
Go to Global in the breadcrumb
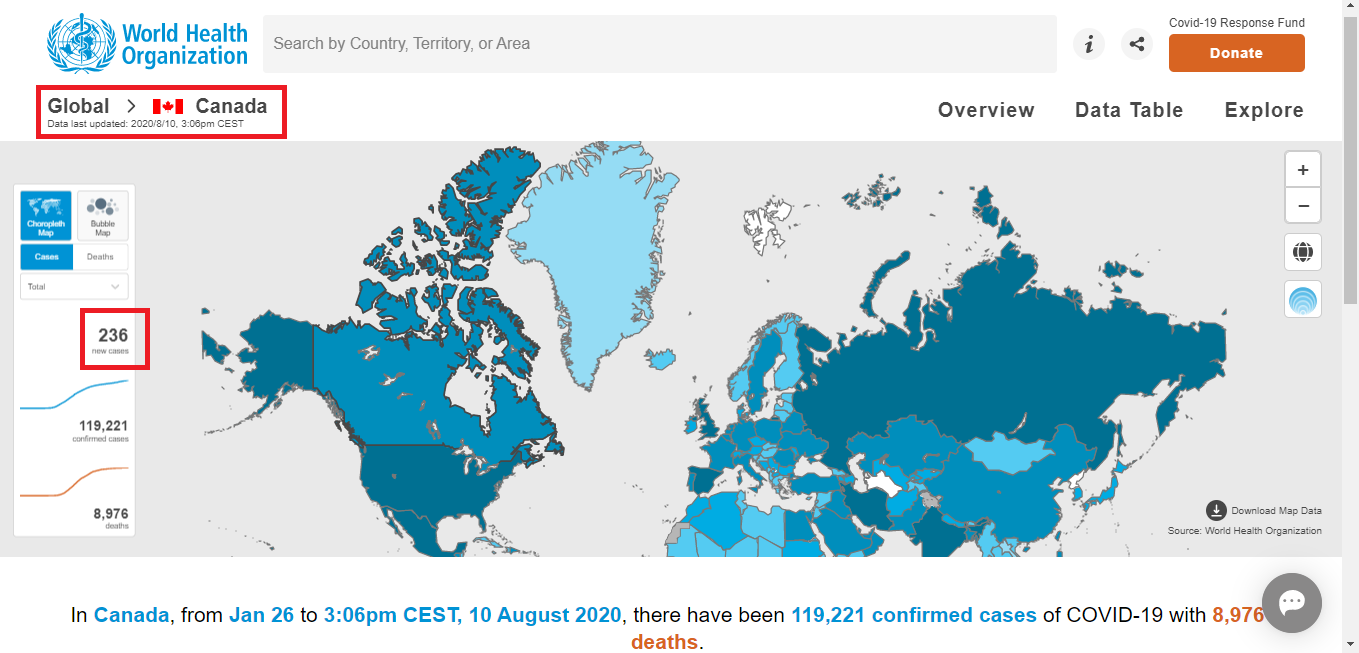point(79,106)
